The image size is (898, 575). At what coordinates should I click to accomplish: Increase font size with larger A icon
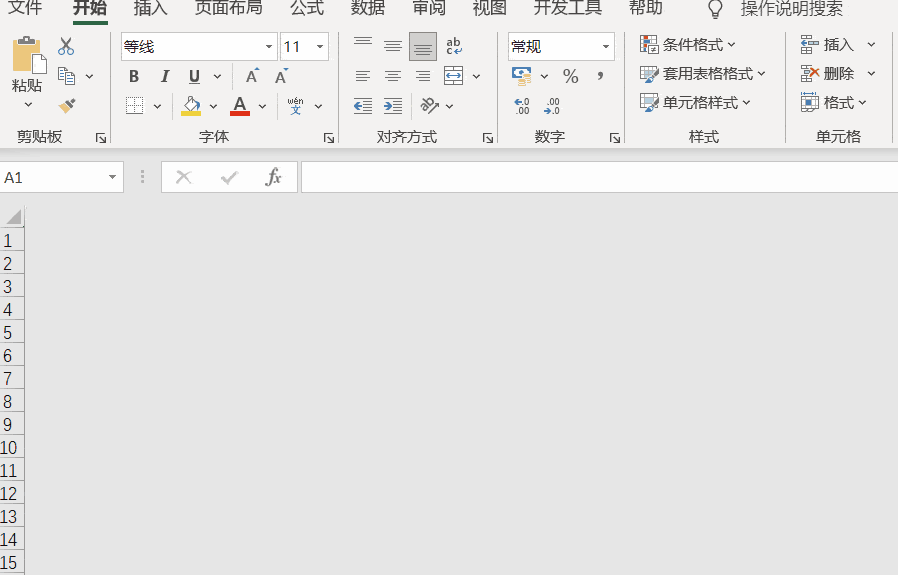click(x=252, y=76)
